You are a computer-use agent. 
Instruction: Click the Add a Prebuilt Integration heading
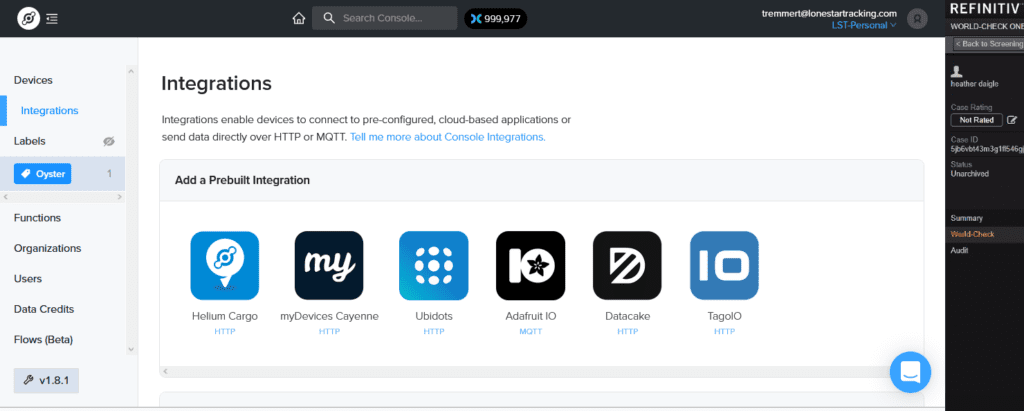[x=242, y=180]
